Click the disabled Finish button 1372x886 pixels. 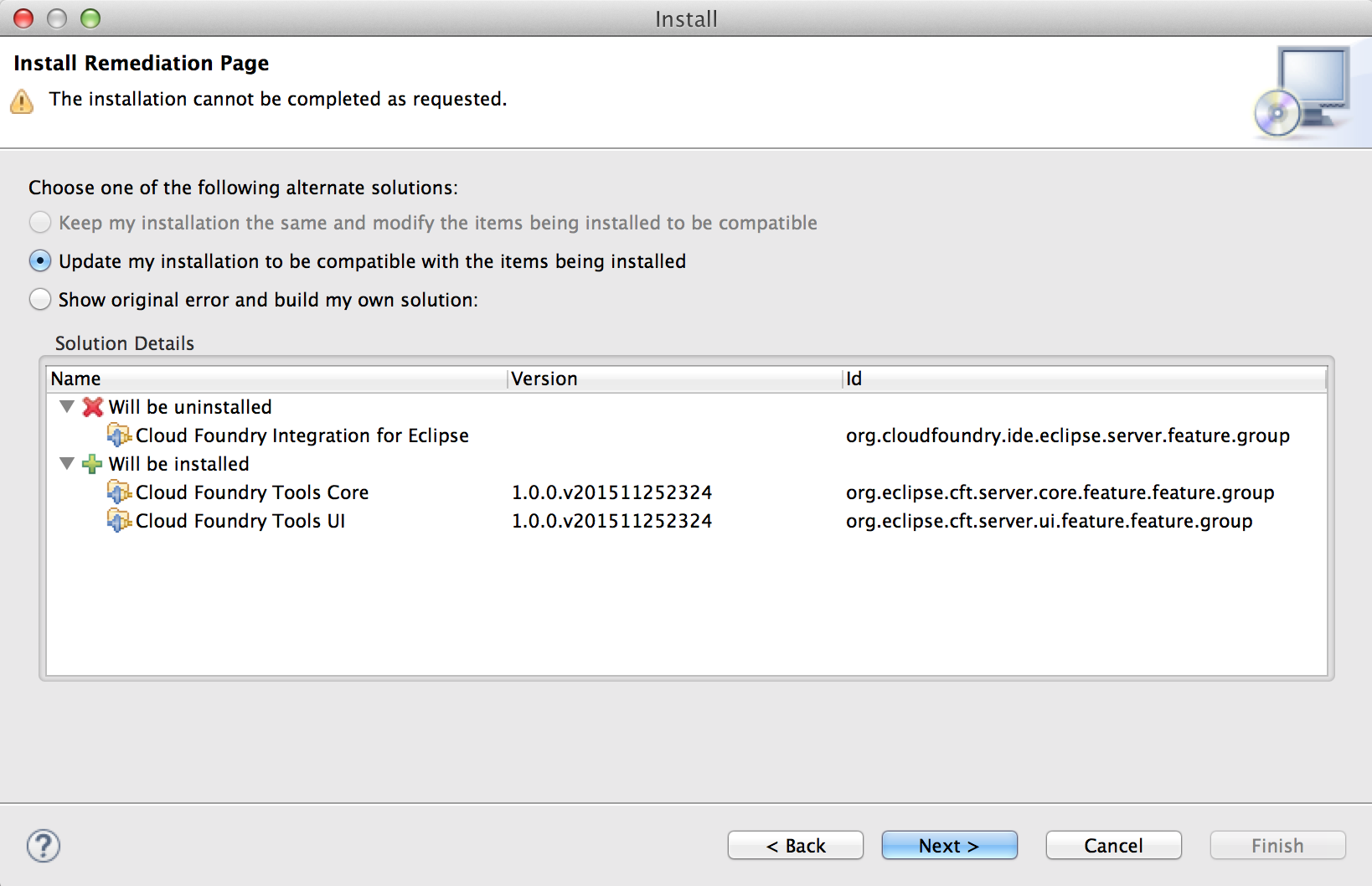coord(1278,846)
